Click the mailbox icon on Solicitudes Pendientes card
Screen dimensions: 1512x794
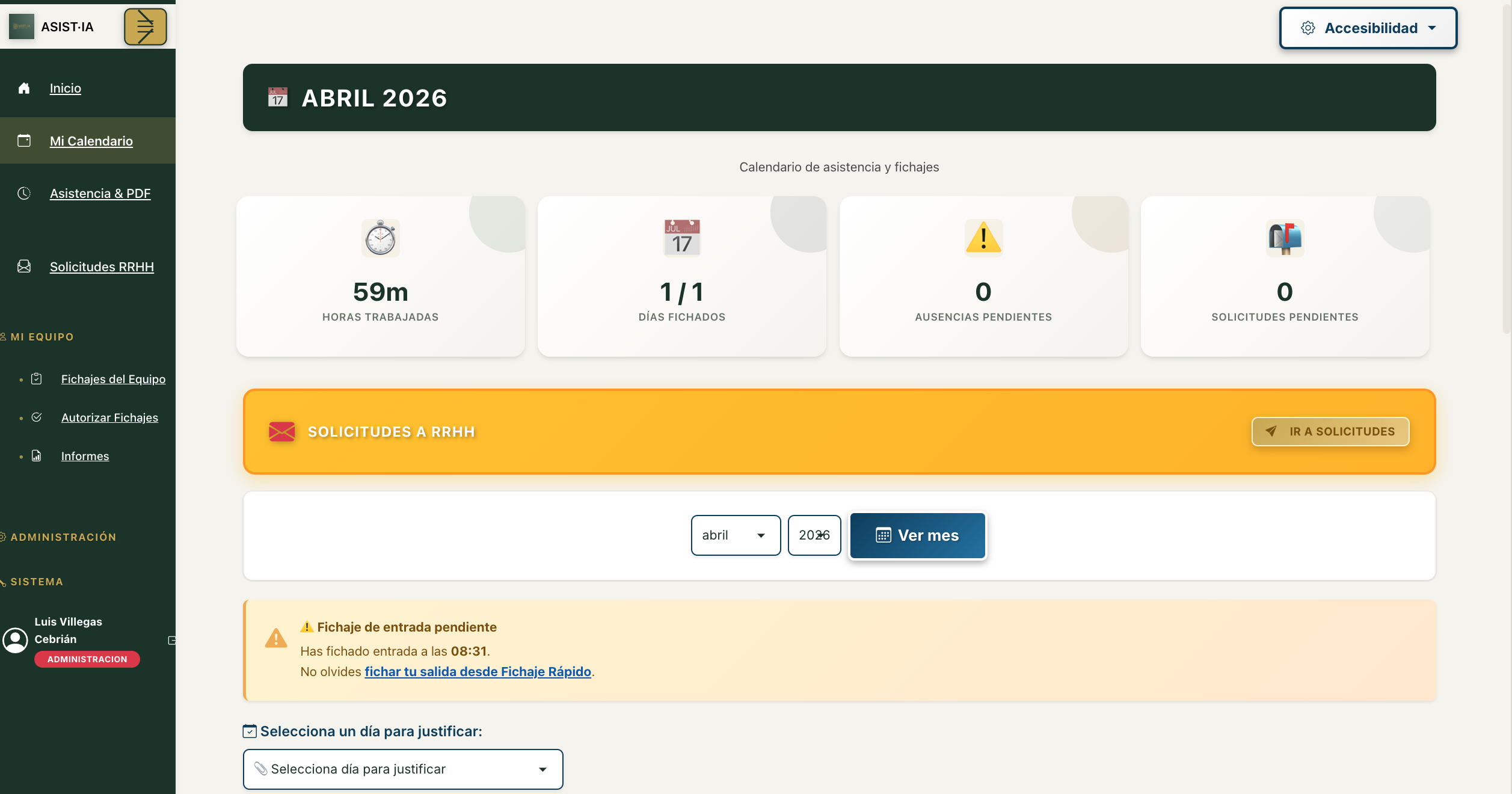click(1285, 238)
